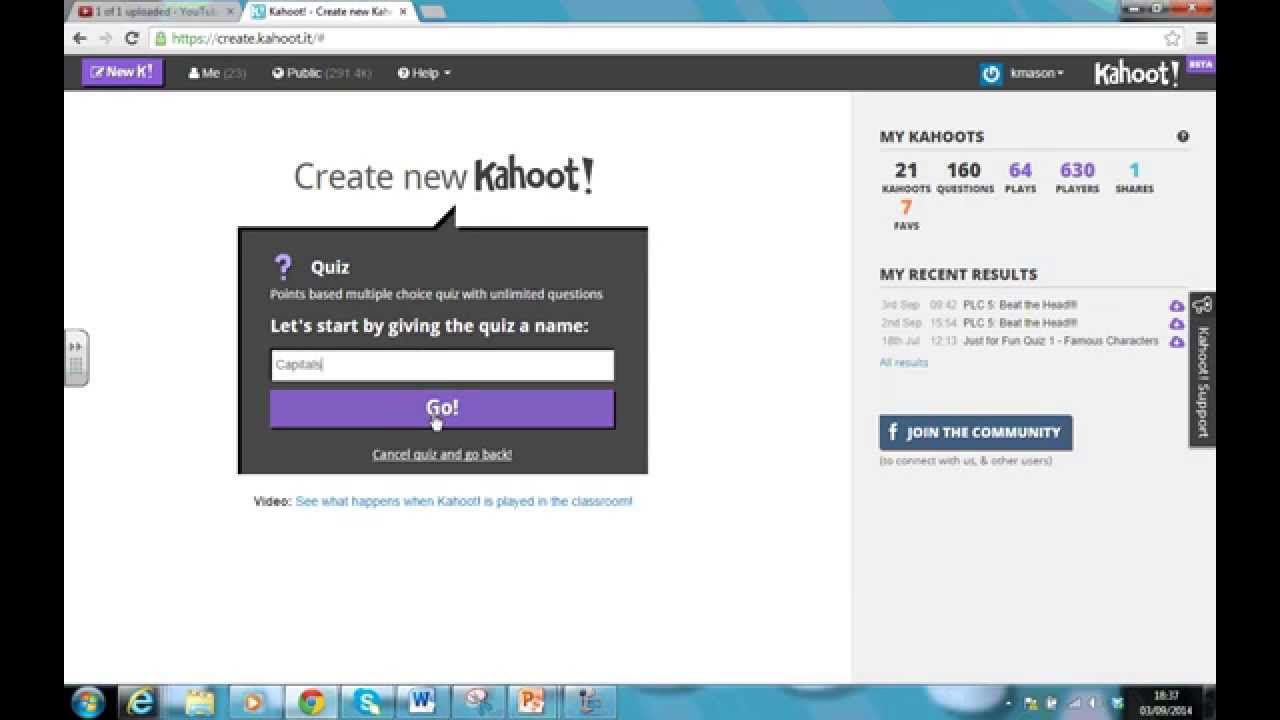Open the 2nd Sep PLC 5 result
This screenshot has height=720, width=1280.
coord(1020,323)
